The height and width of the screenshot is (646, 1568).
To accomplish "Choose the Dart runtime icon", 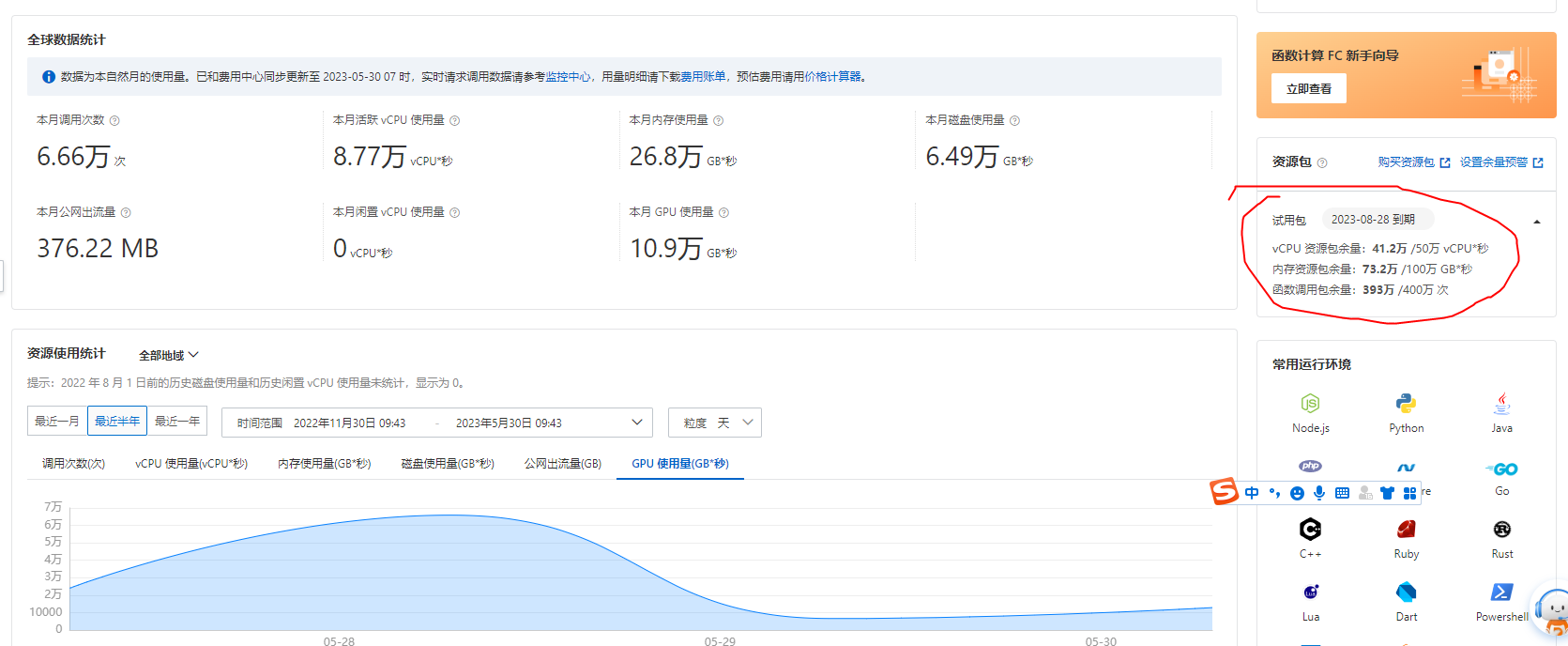I will point(1406,592).
